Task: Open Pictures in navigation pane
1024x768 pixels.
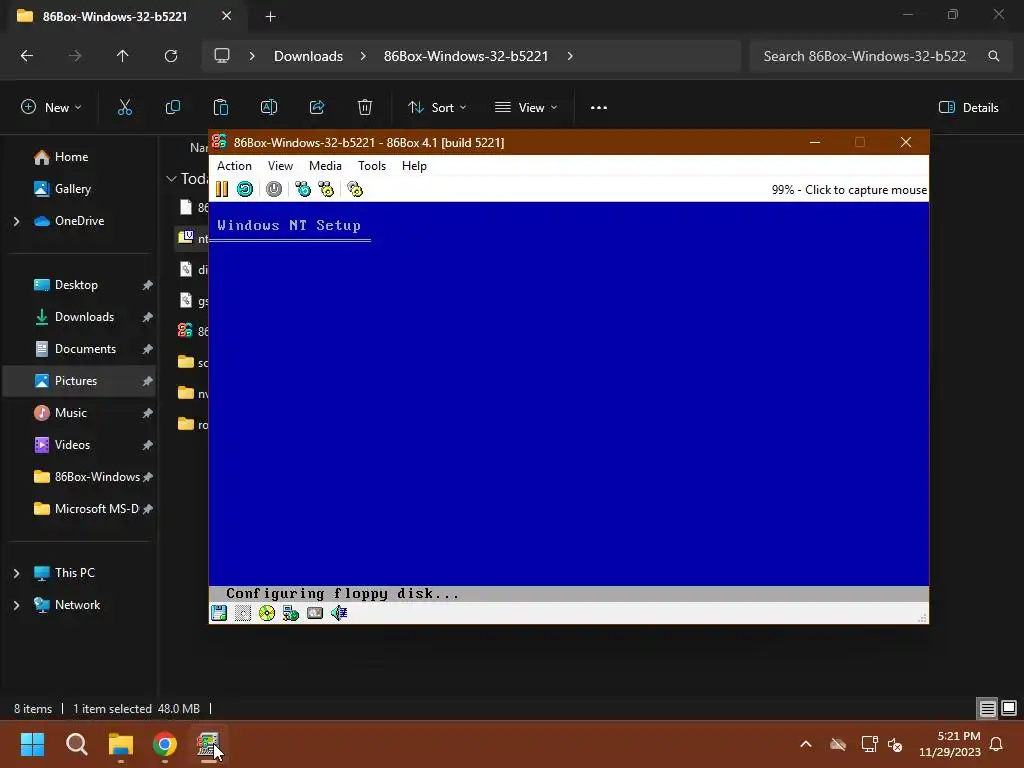Action: (x=81, y=381)
